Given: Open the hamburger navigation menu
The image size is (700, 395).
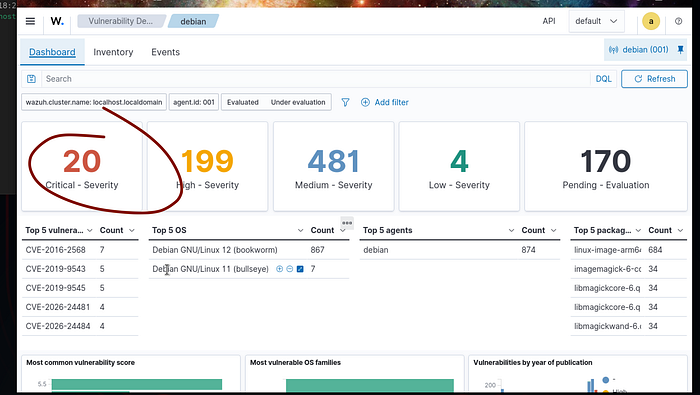Looking at the screenshot, I should click(30, 21).
